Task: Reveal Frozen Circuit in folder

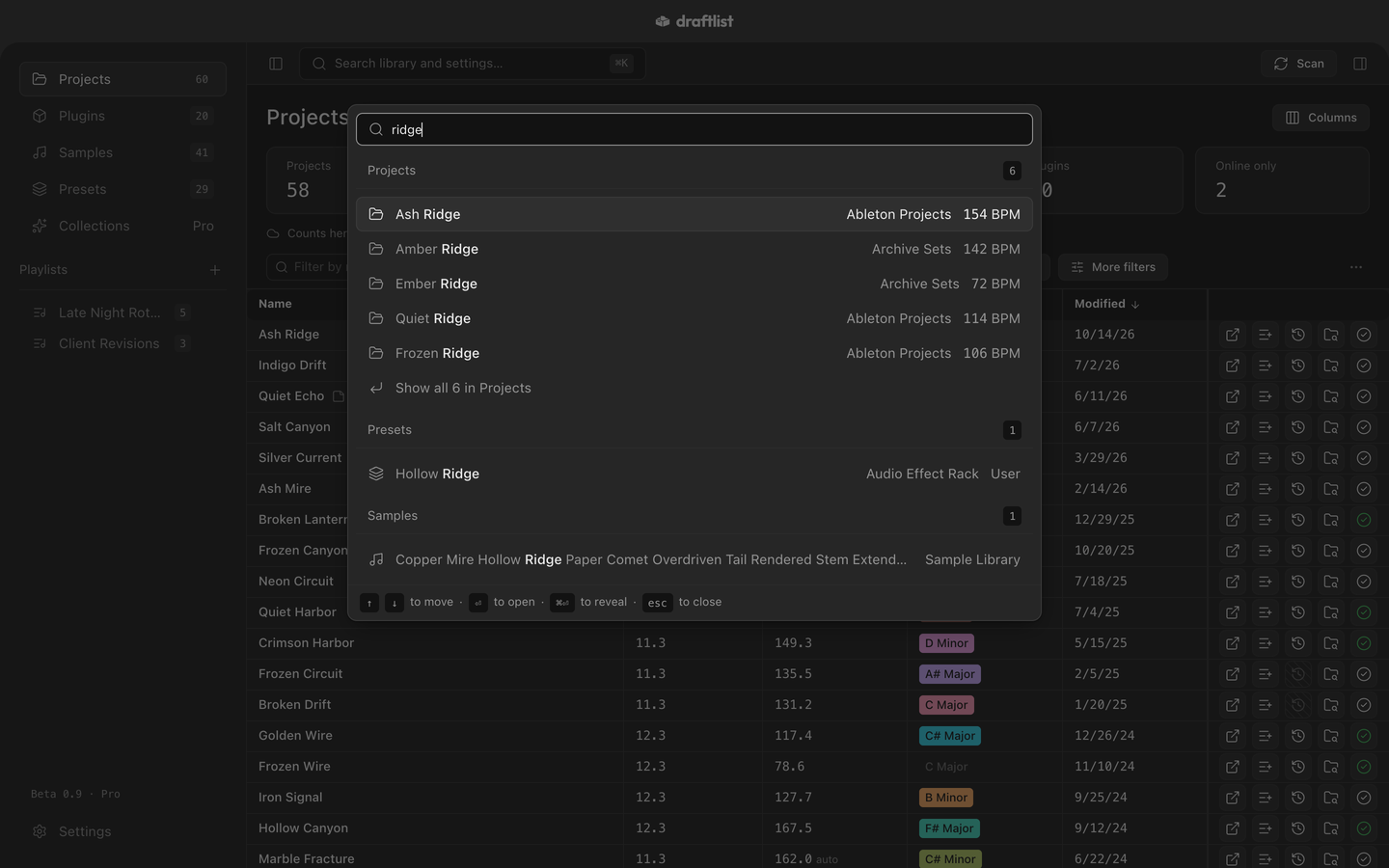Action: [x=1331, y=674]
